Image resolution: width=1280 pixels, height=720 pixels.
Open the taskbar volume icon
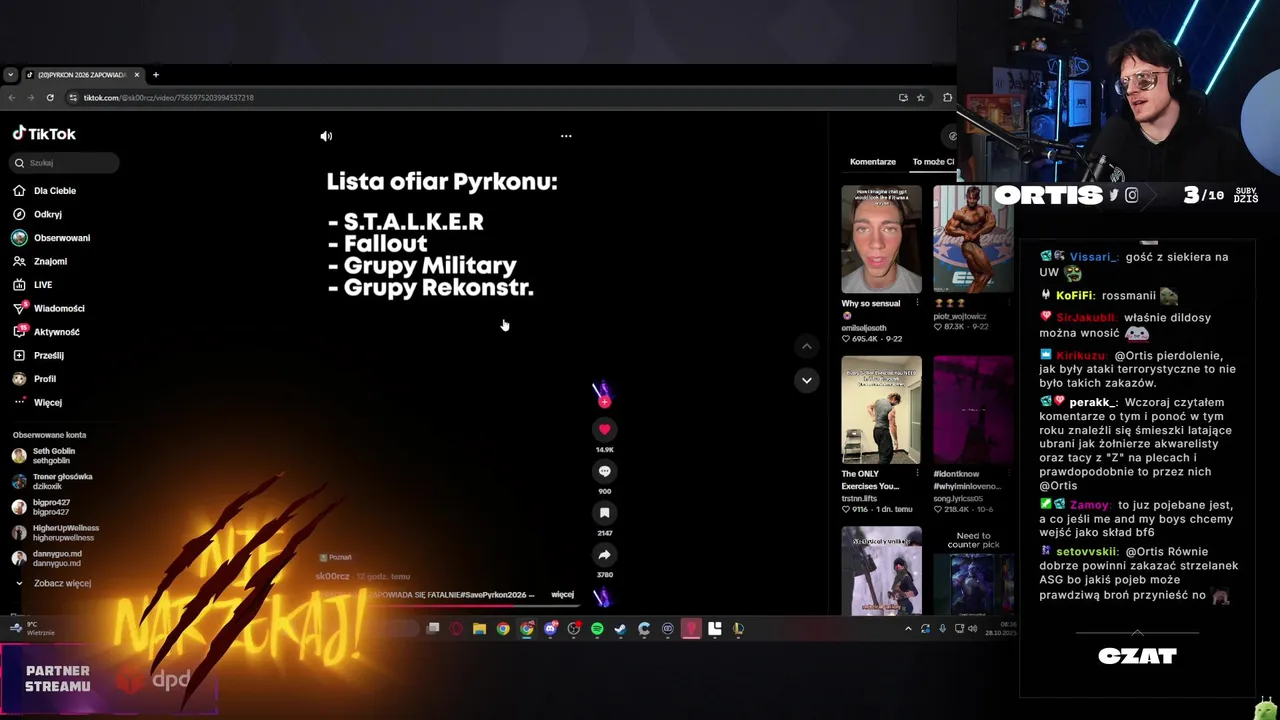point(973,629)
